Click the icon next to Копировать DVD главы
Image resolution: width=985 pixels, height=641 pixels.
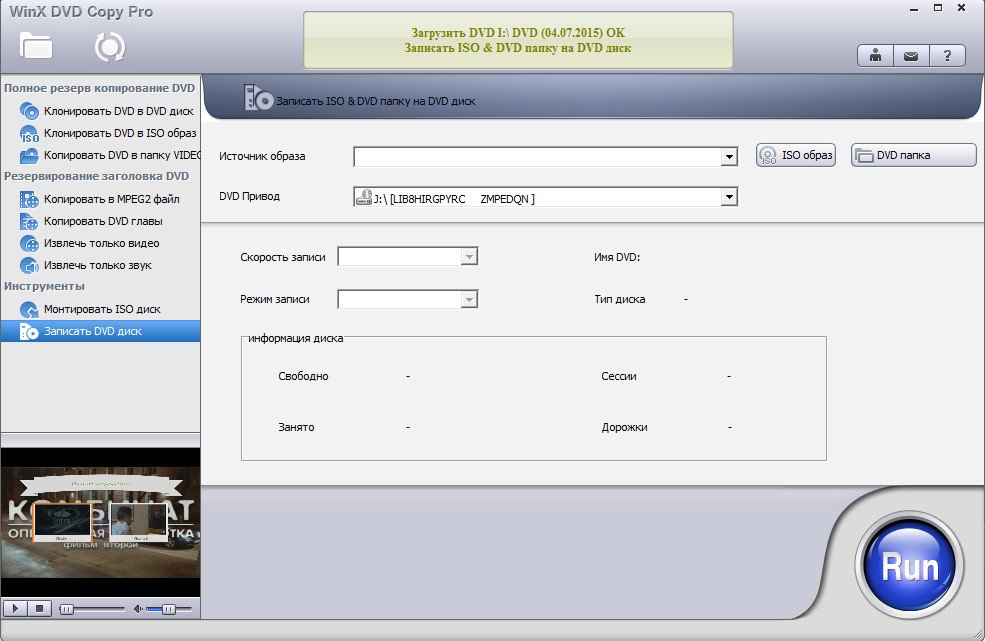(29, 221)
